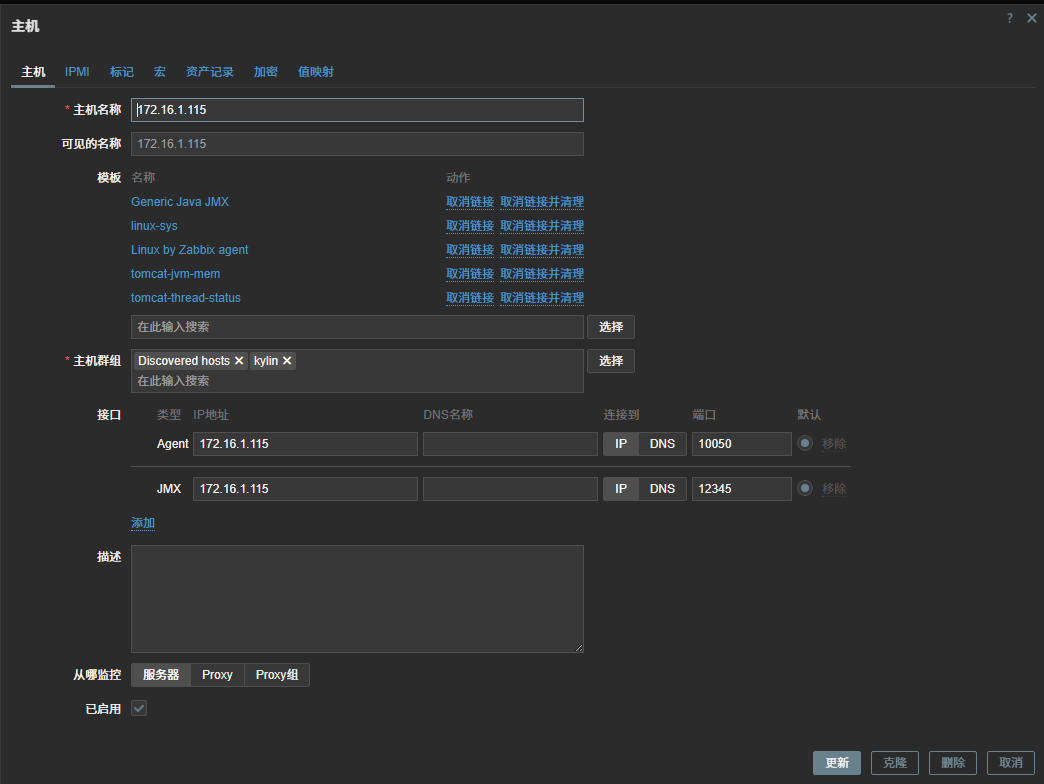Click into the 描述 description text area
Screen dimensions: 1044x784
tap(357, 598)
